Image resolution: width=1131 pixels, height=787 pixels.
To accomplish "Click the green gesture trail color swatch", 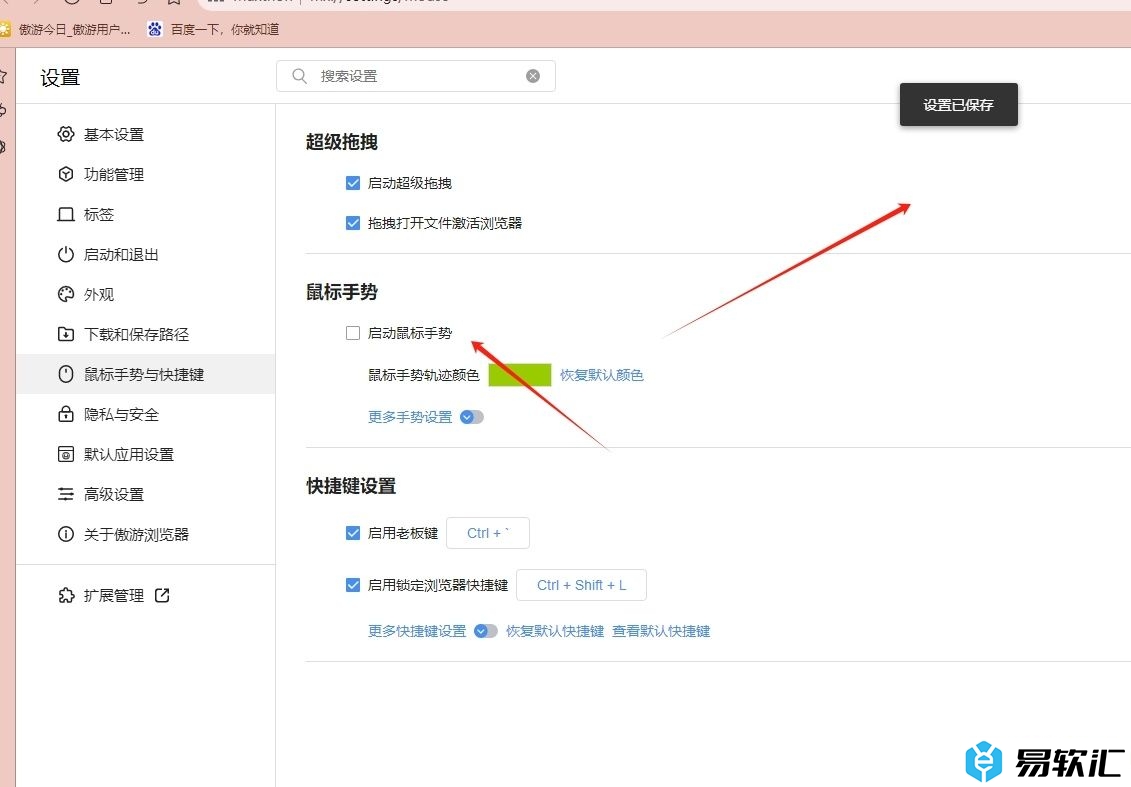I will 519,375.
